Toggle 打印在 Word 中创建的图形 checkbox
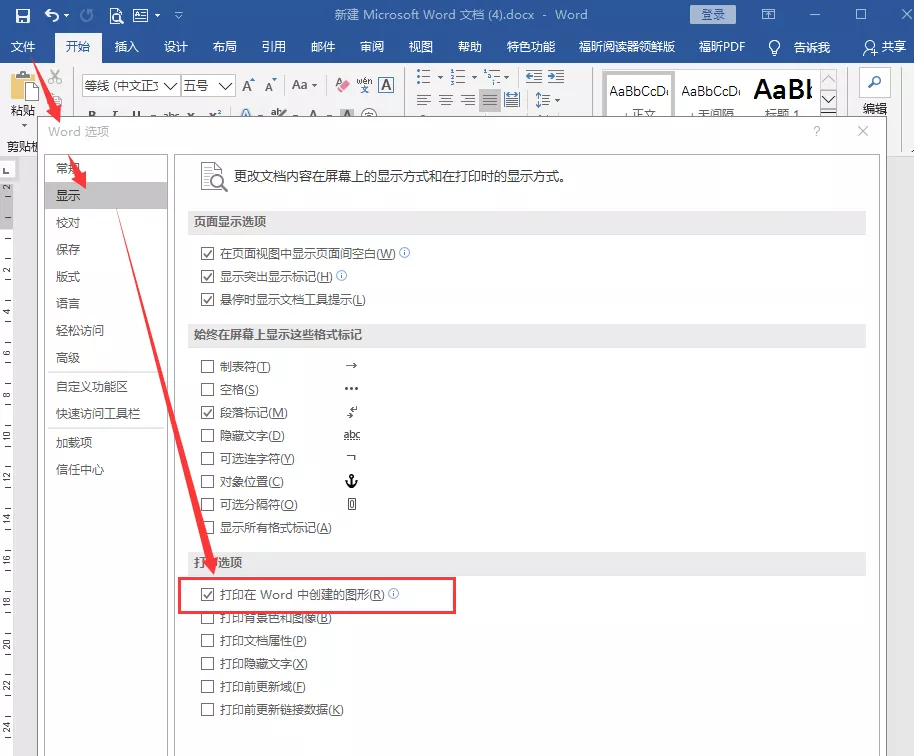 coord(207,595)
